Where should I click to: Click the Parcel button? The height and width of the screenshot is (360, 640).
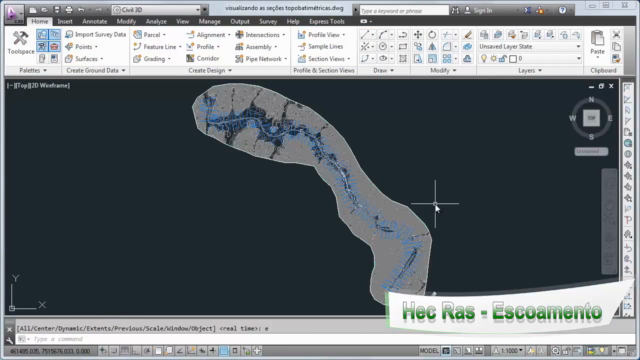(149, 35)
